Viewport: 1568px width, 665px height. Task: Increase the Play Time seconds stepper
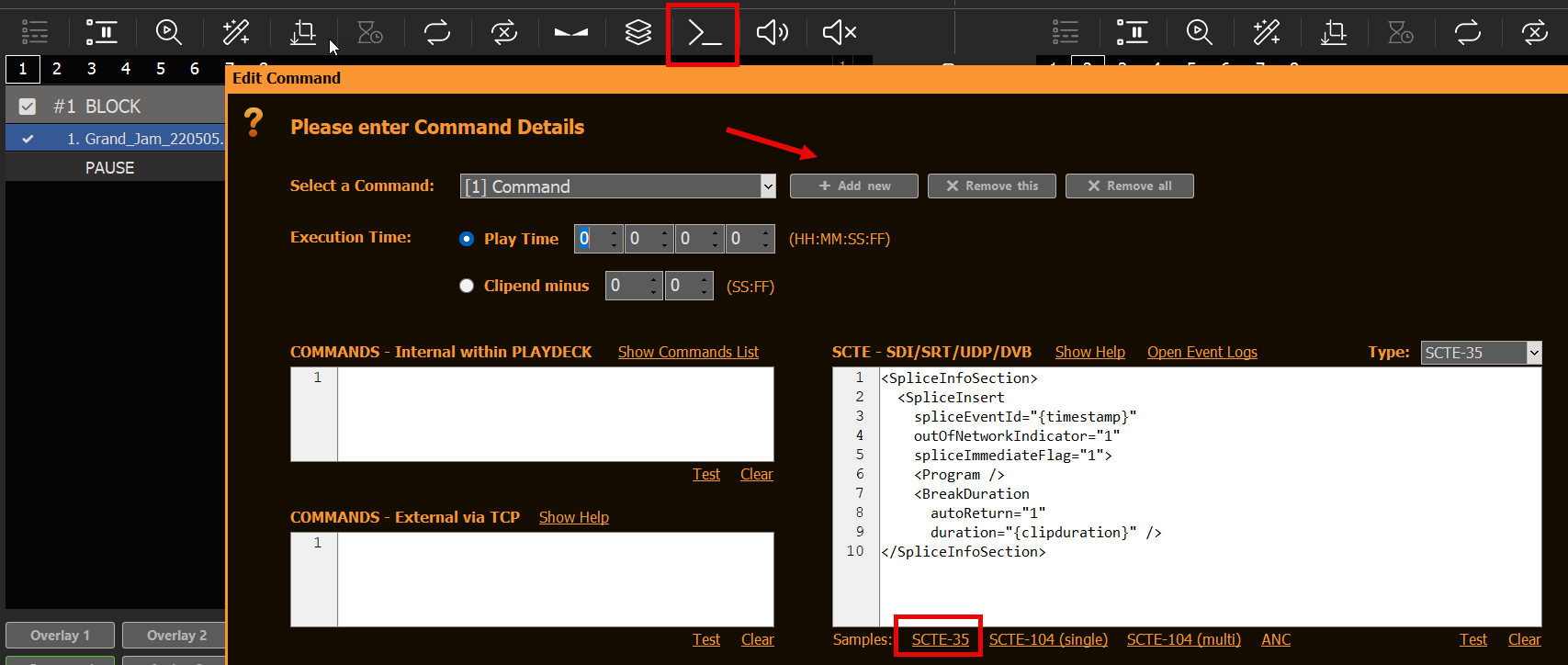point(716,232)
